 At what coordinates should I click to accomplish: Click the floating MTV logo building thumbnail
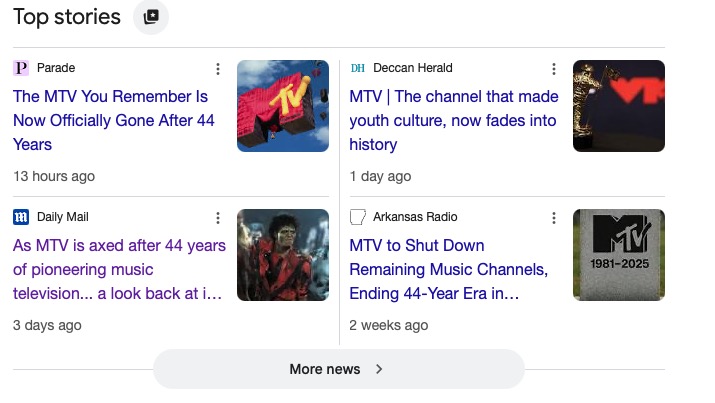(282, 106)
